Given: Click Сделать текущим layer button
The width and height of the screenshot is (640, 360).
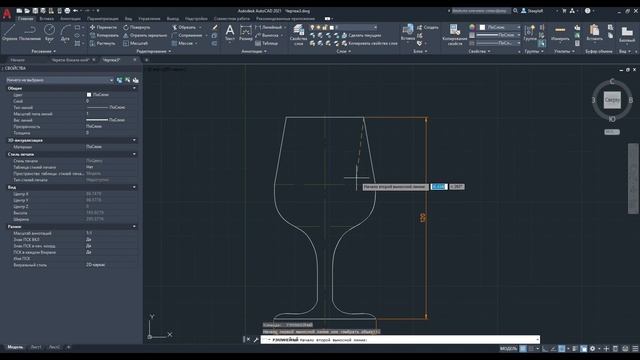Looking at the screenshot, I should [x=361, y=36].
